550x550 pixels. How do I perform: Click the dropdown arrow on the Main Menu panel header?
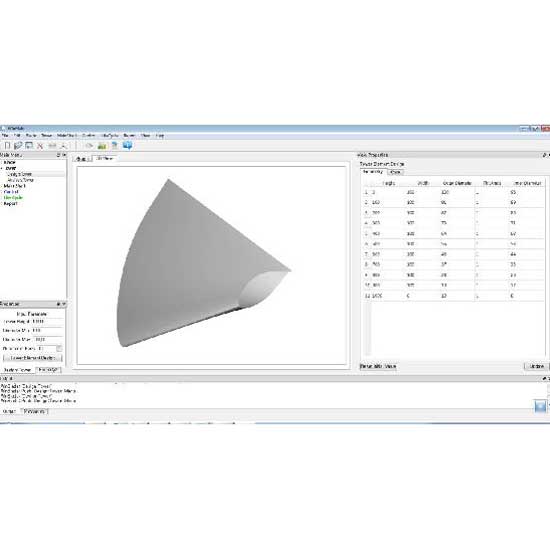[x=64, y=155]
